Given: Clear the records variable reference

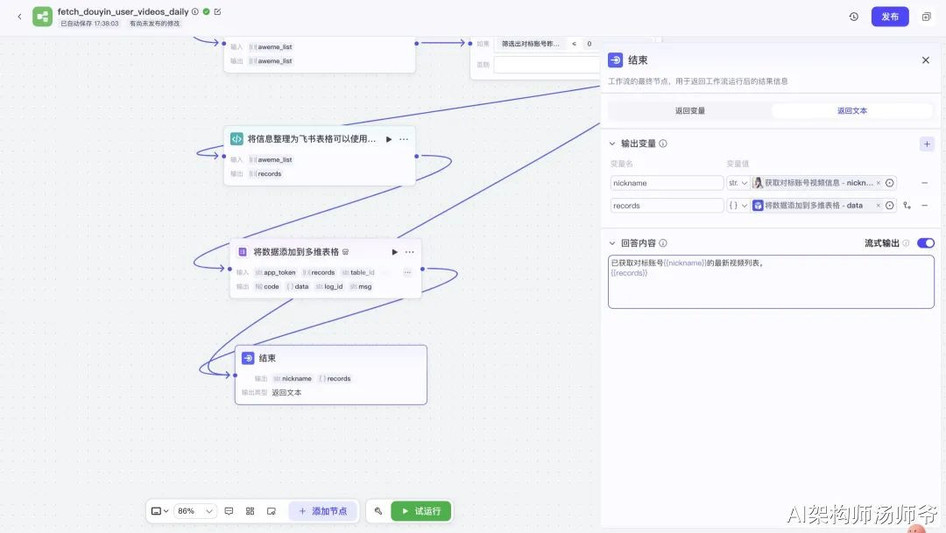Looking at the screenshot, I should pos(878,206).
